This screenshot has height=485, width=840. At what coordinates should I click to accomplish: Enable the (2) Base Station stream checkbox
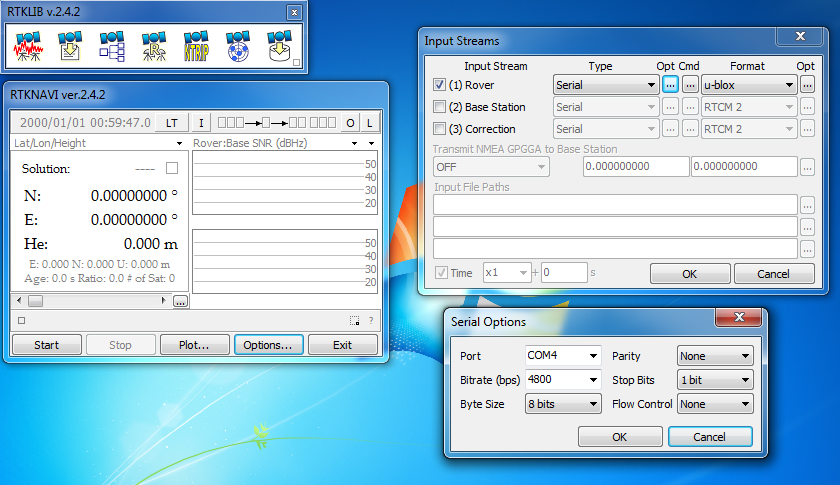coord(440,107)
